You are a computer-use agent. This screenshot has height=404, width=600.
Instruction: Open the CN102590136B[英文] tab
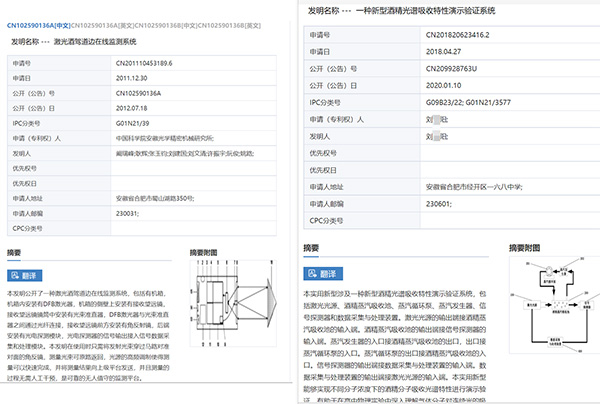[x=229, y=26]
